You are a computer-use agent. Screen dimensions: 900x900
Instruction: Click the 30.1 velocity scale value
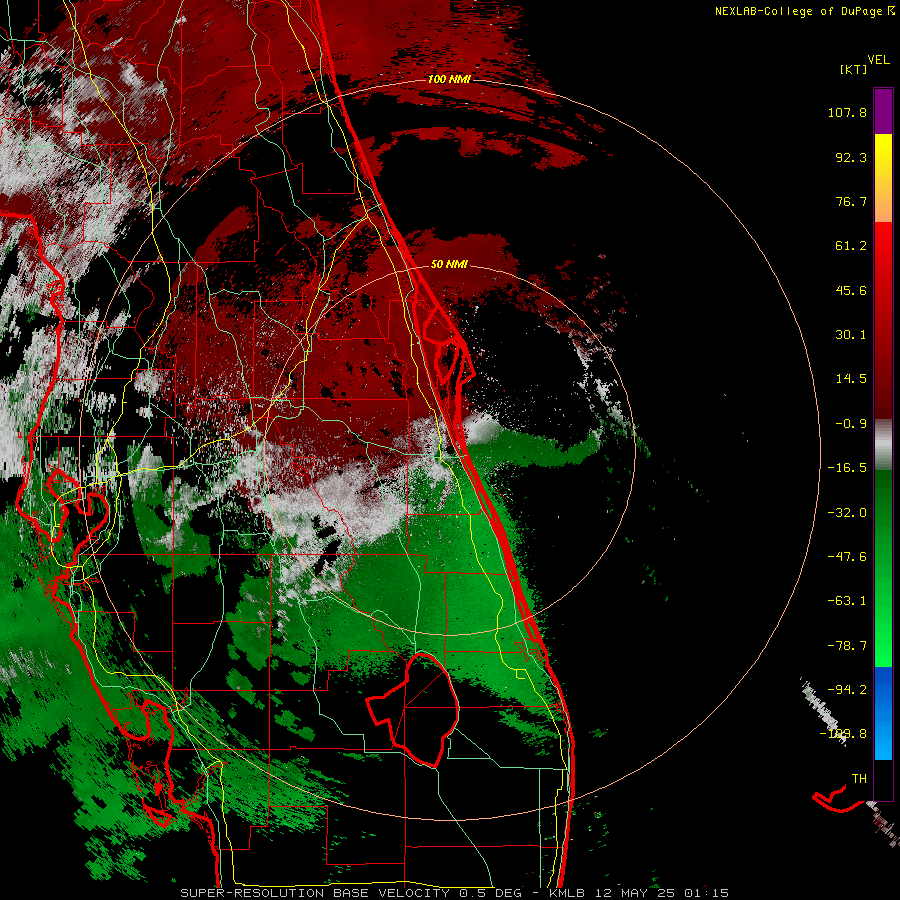point(851,335)
